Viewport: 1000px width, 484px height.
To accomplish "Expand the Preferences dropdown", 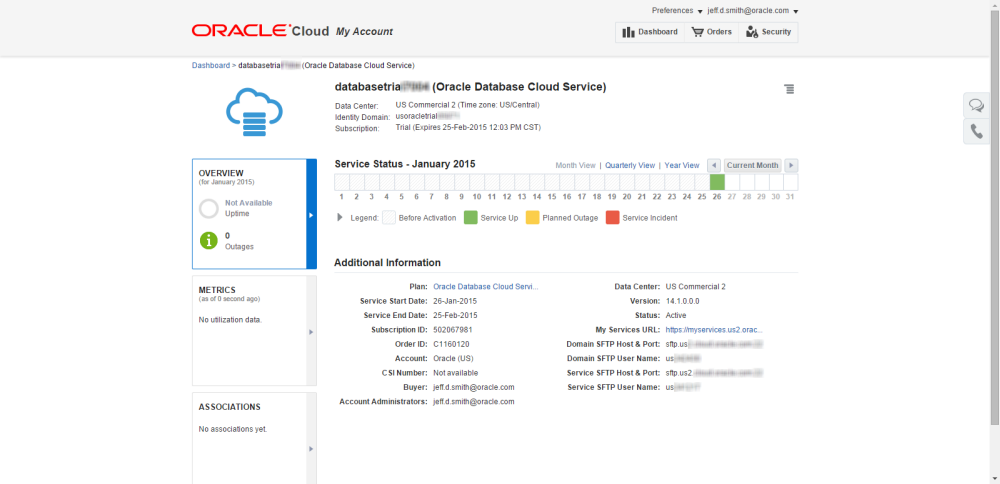I will (x=677, y=11).
